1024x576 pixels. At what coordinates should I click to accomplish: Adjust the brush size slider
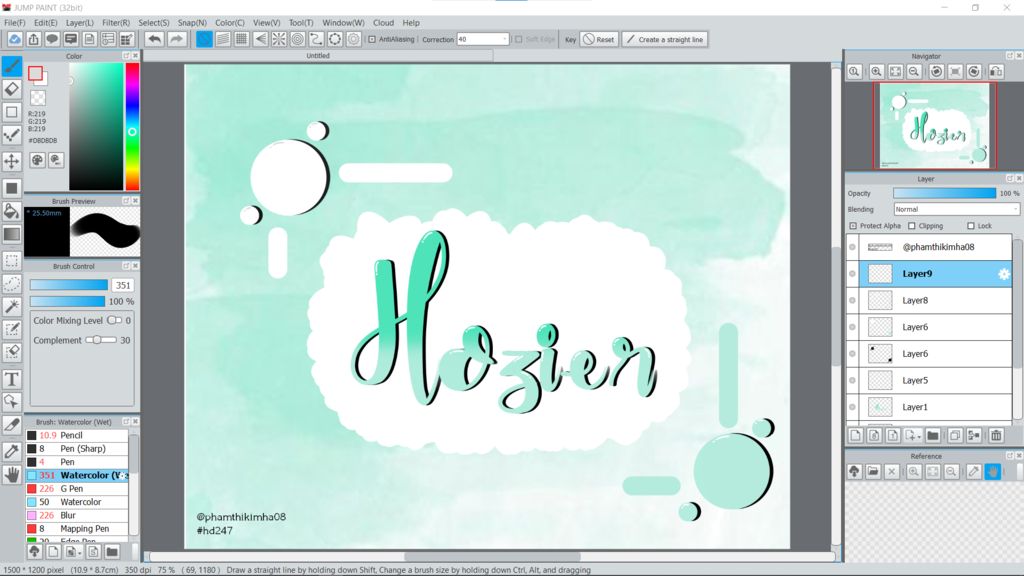pos(69,285)
